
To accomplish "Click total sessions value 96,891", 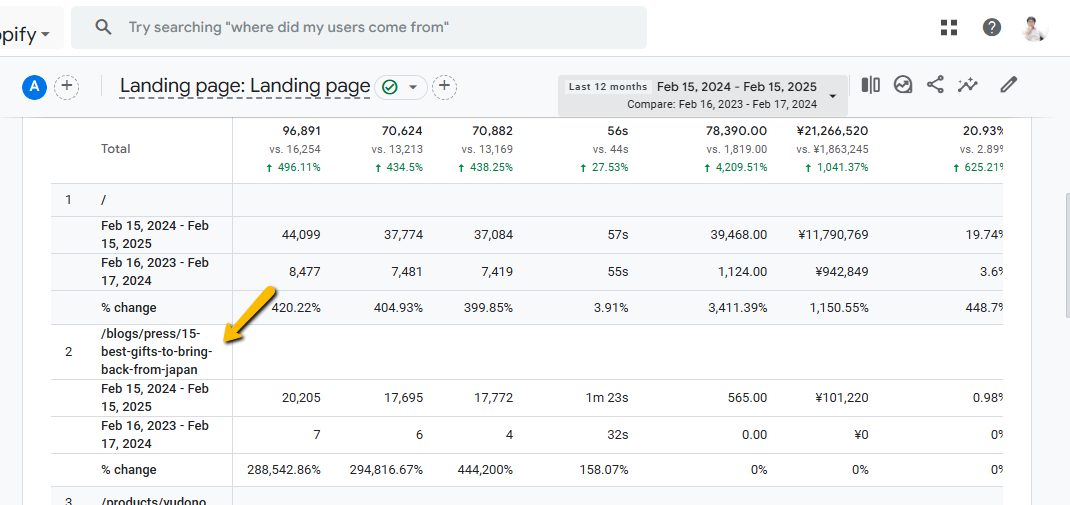I will click(x=301, y=131).
